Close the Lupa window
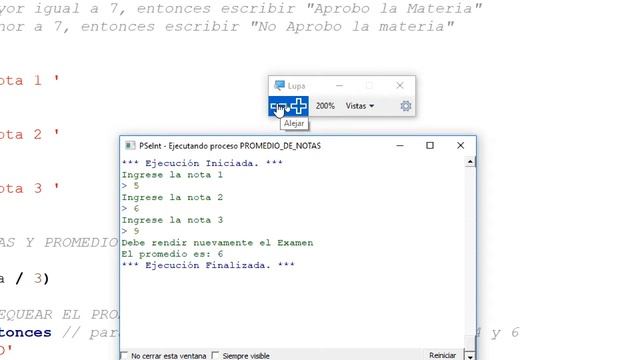Viewport: 640px width, 360px height. point(400,85)
